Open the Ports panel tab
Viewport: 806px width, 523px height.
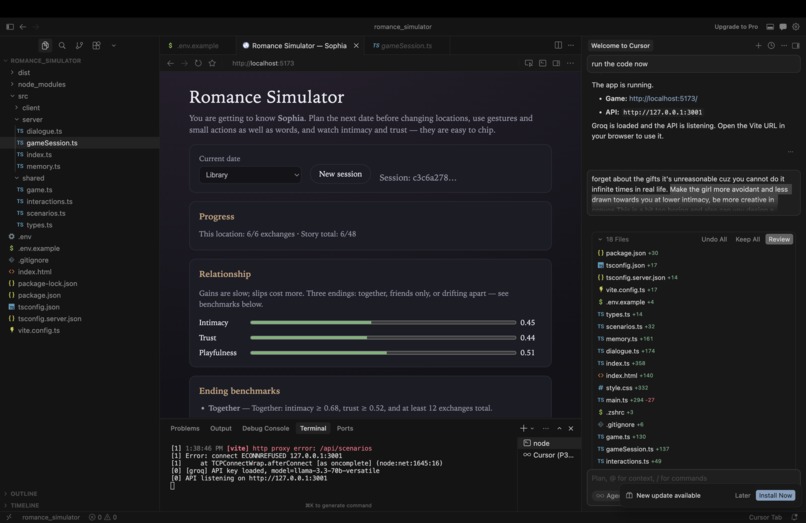345,428
